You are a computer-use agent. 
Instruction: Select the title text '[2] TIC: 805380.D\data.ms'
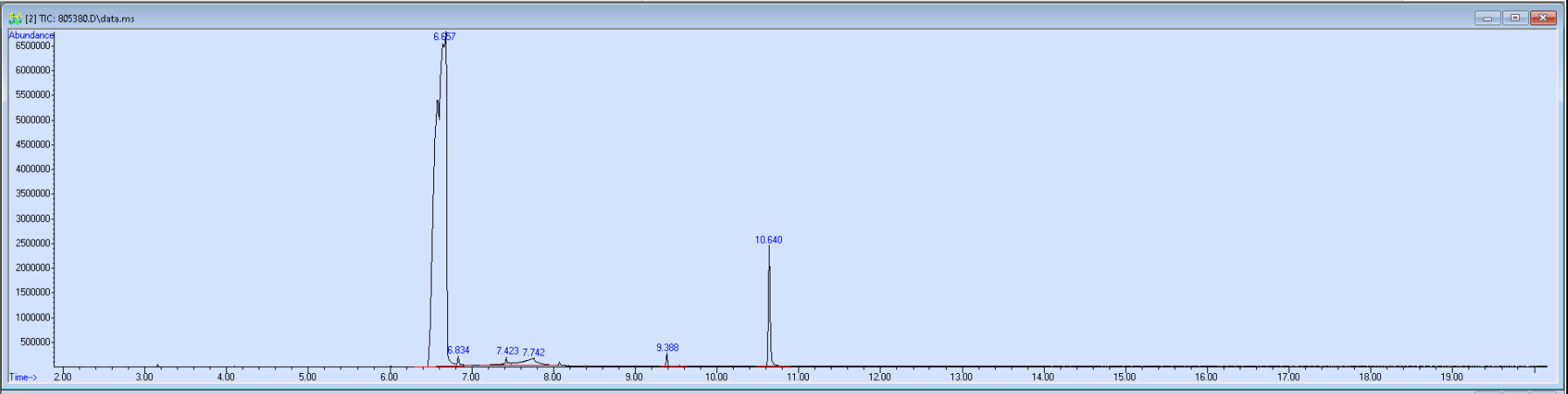(79, 18)
